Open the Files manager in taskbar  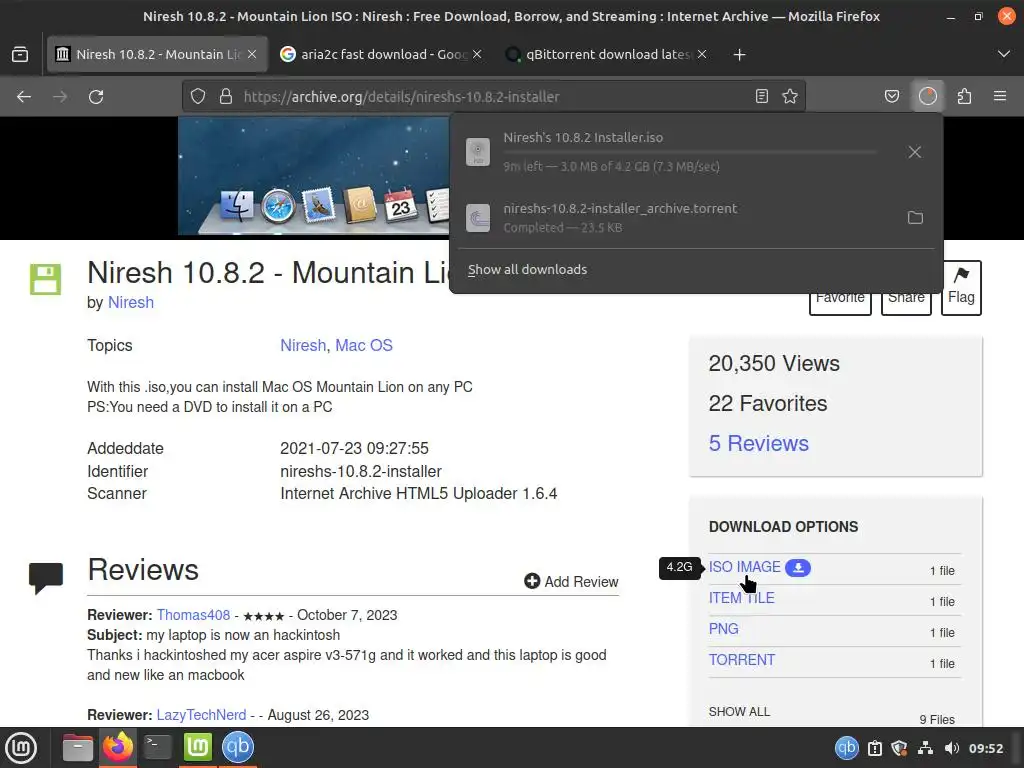coord(78,747)
